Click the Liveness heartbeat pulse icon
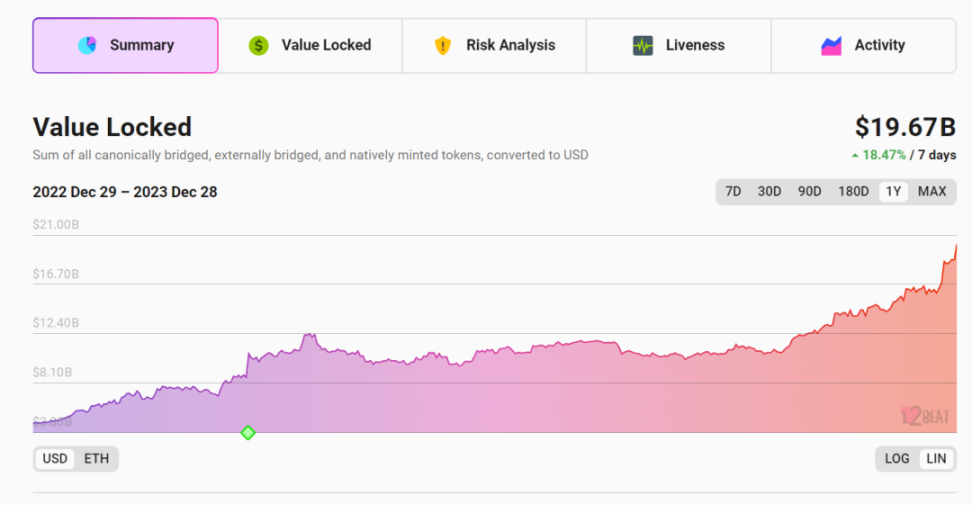 pos(643,45)
